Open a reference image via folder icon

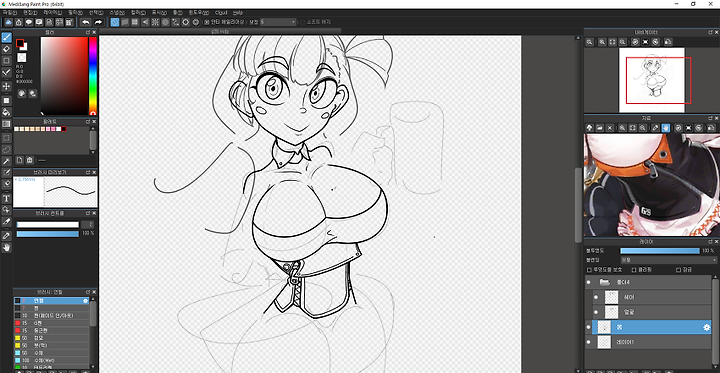[600, 128]
